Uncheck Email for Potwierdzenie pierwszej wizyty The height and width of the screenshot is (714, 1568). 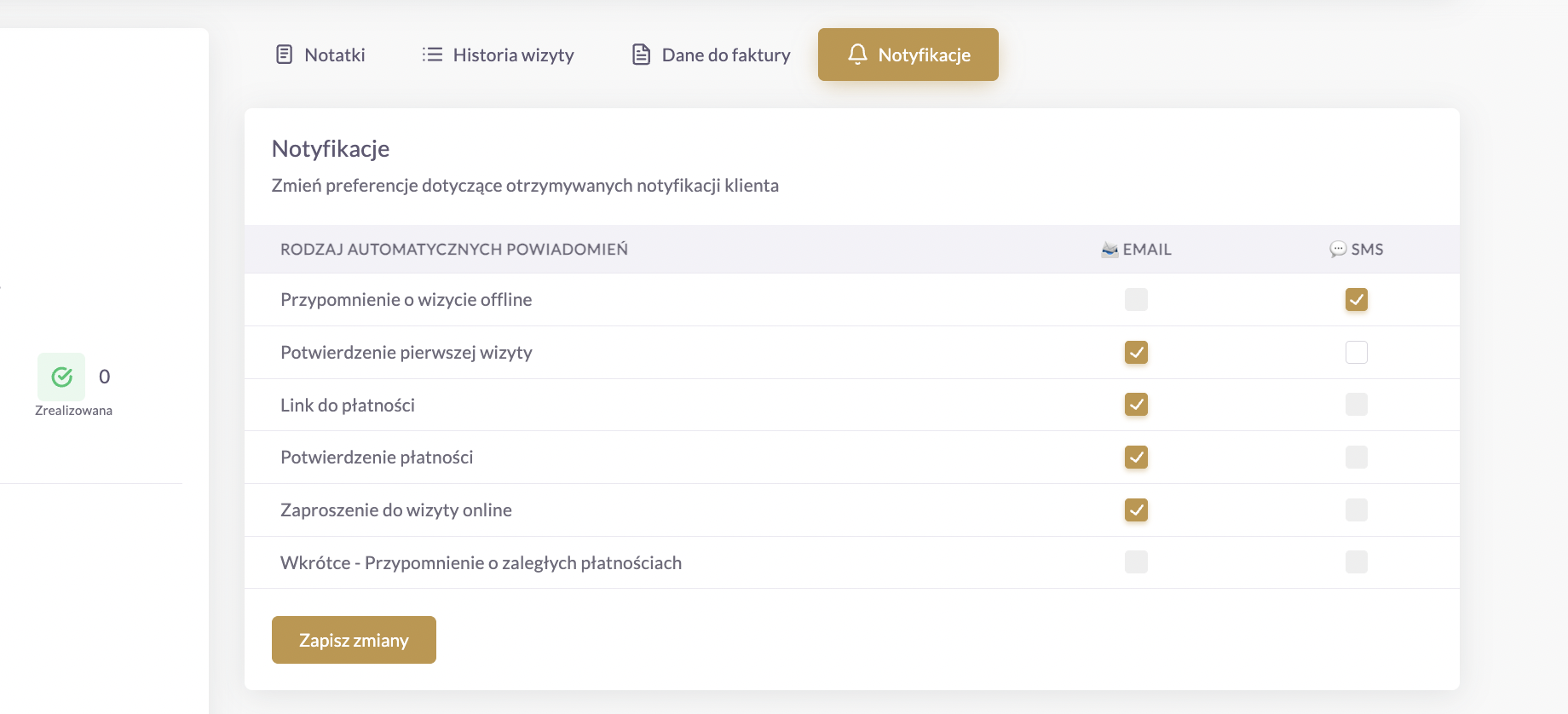point(1136,353)
